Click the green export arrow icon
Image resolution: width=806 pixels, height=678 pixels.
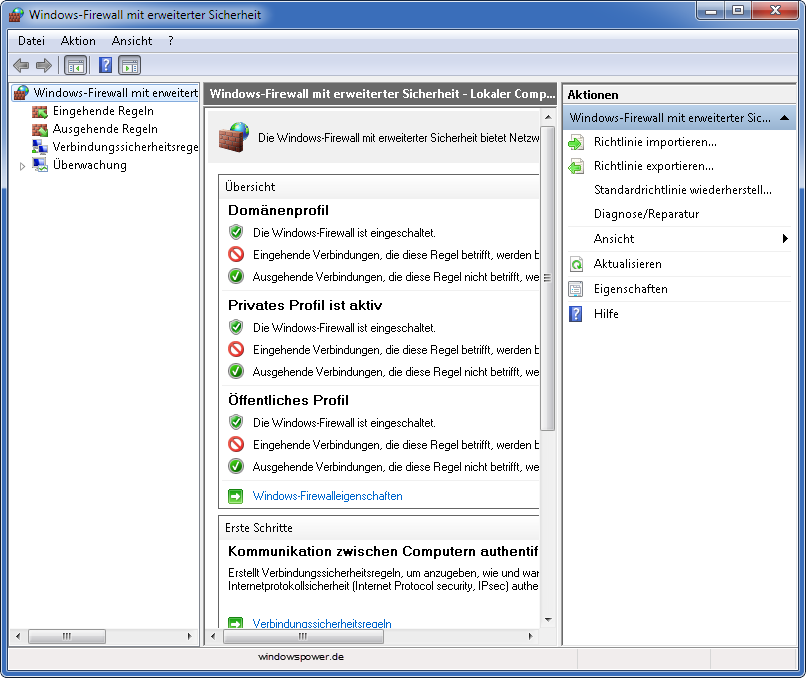[x=576, y=167]
